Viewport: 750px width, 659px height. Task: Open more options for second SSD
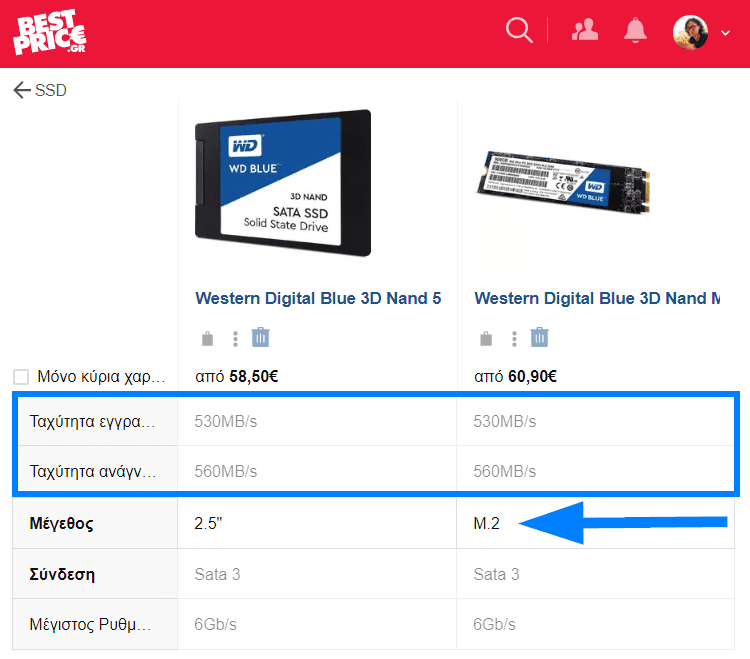point(514,339)
